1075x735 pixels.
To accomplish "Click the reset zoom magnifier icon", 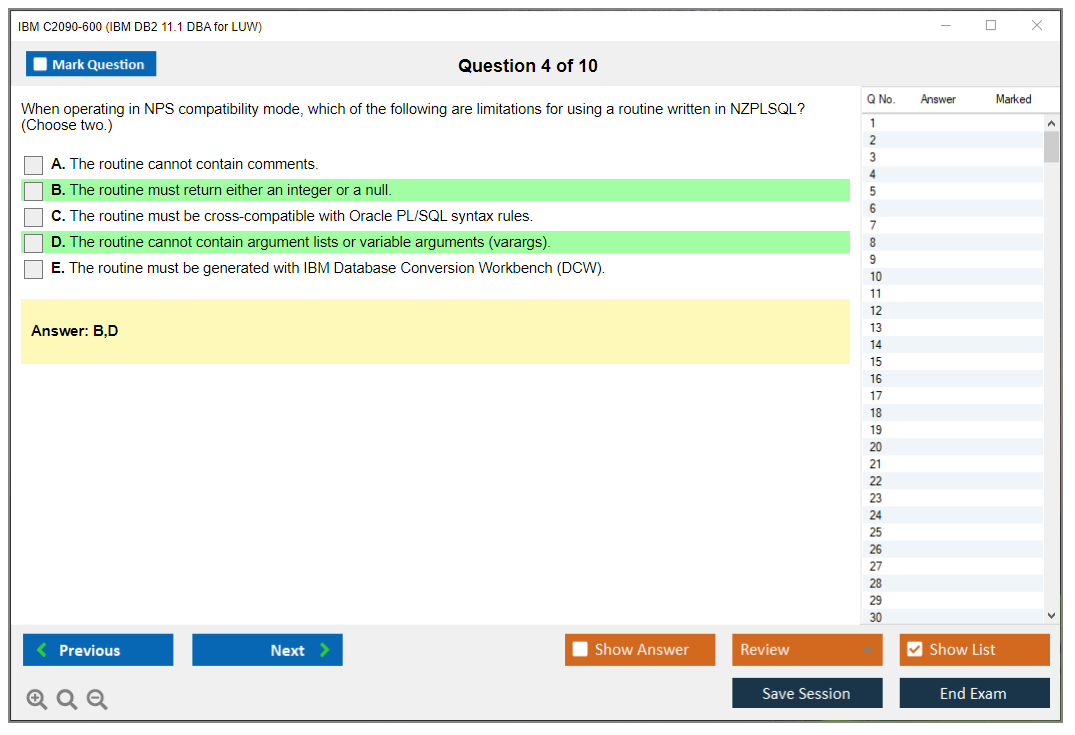I will tap(67, 700).
